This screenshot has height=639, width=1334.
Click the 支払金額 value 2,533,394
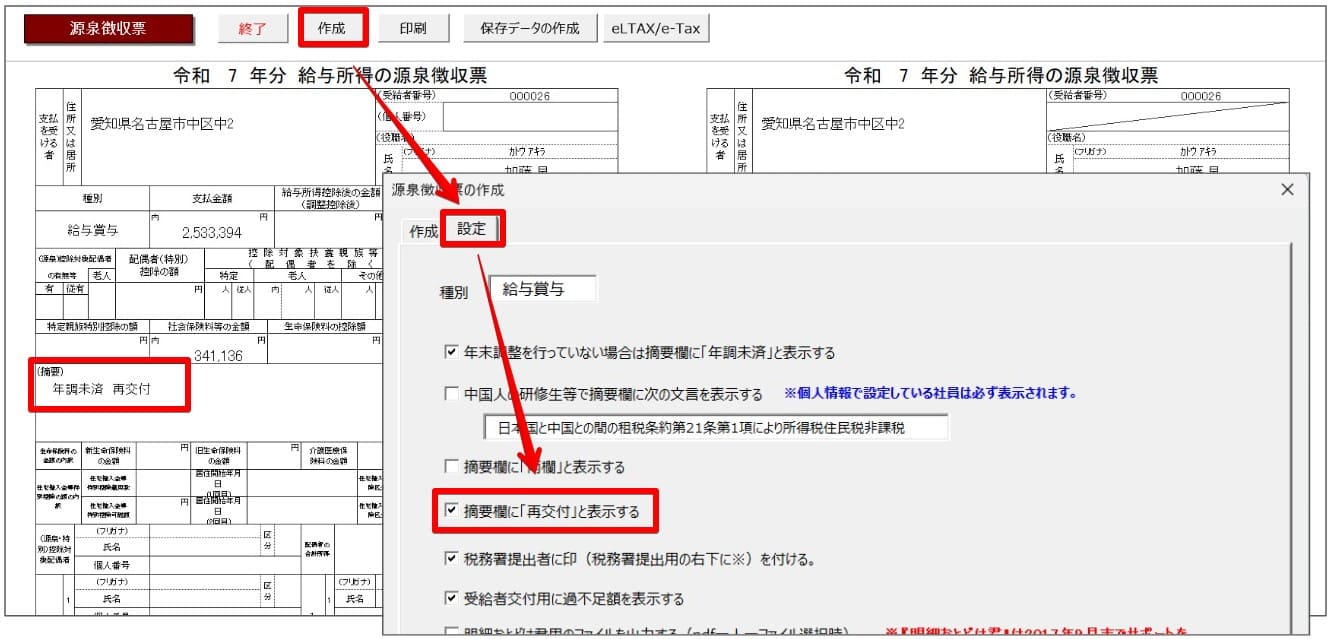coord(211,231)
